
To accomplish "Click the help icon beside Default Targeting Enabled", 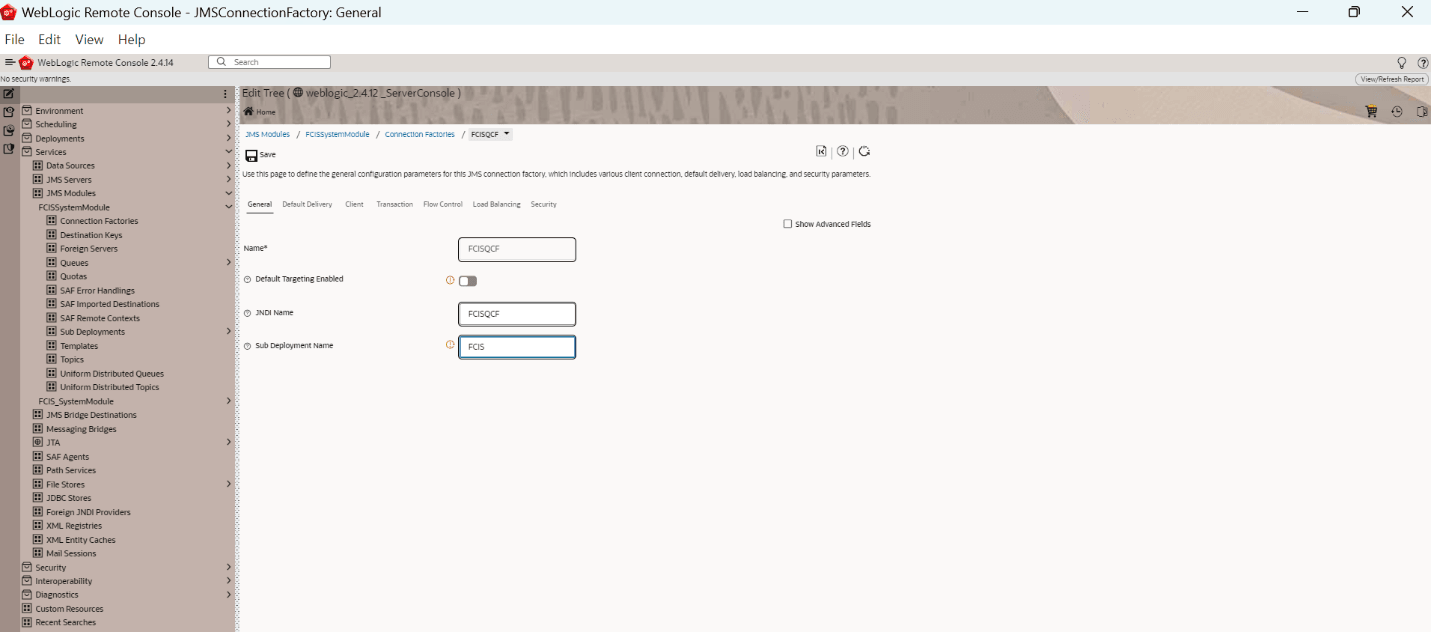I will pos(247,279).
